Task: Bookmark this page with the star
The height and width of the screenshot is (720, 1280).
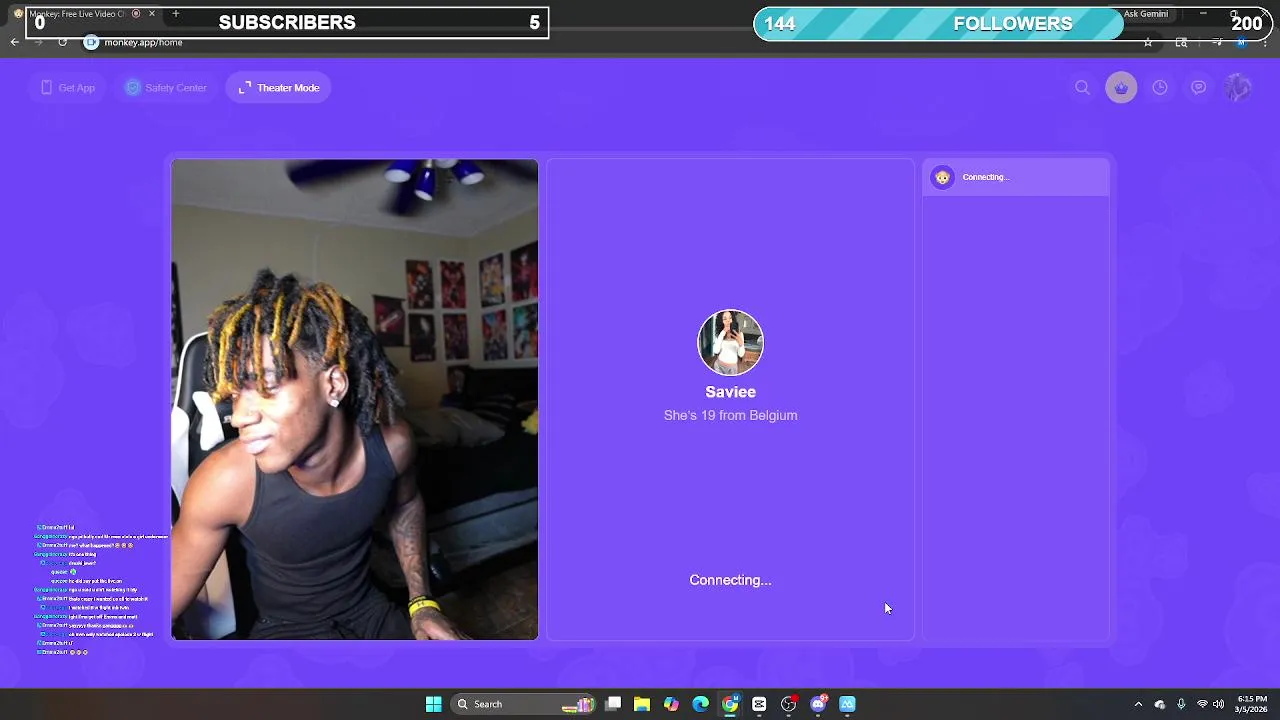Action: tap(1148, 42)
